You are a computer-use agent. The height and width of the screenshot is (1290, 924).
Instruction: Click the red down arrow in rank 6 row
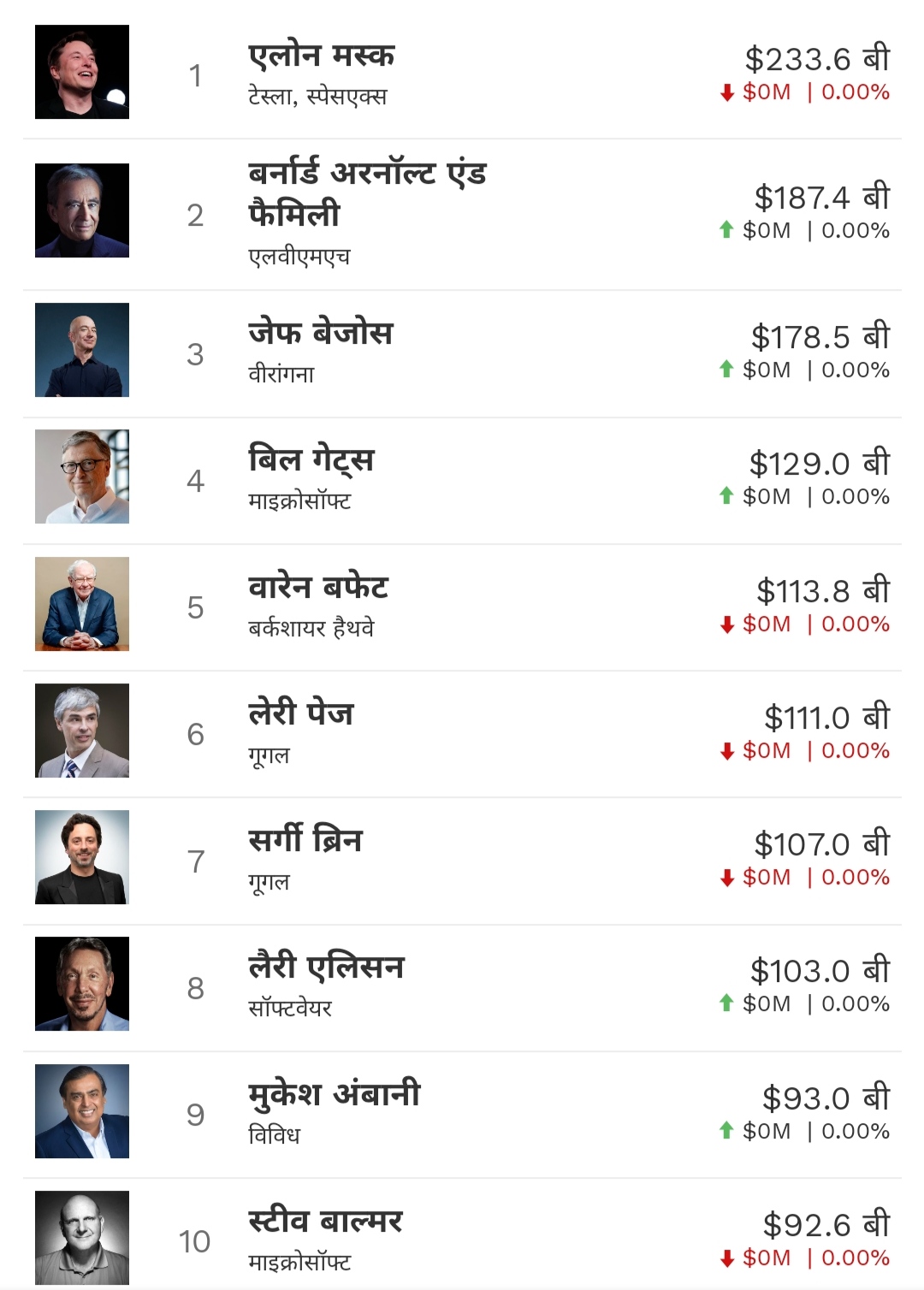pyautogui.click(x=727, y=751)
